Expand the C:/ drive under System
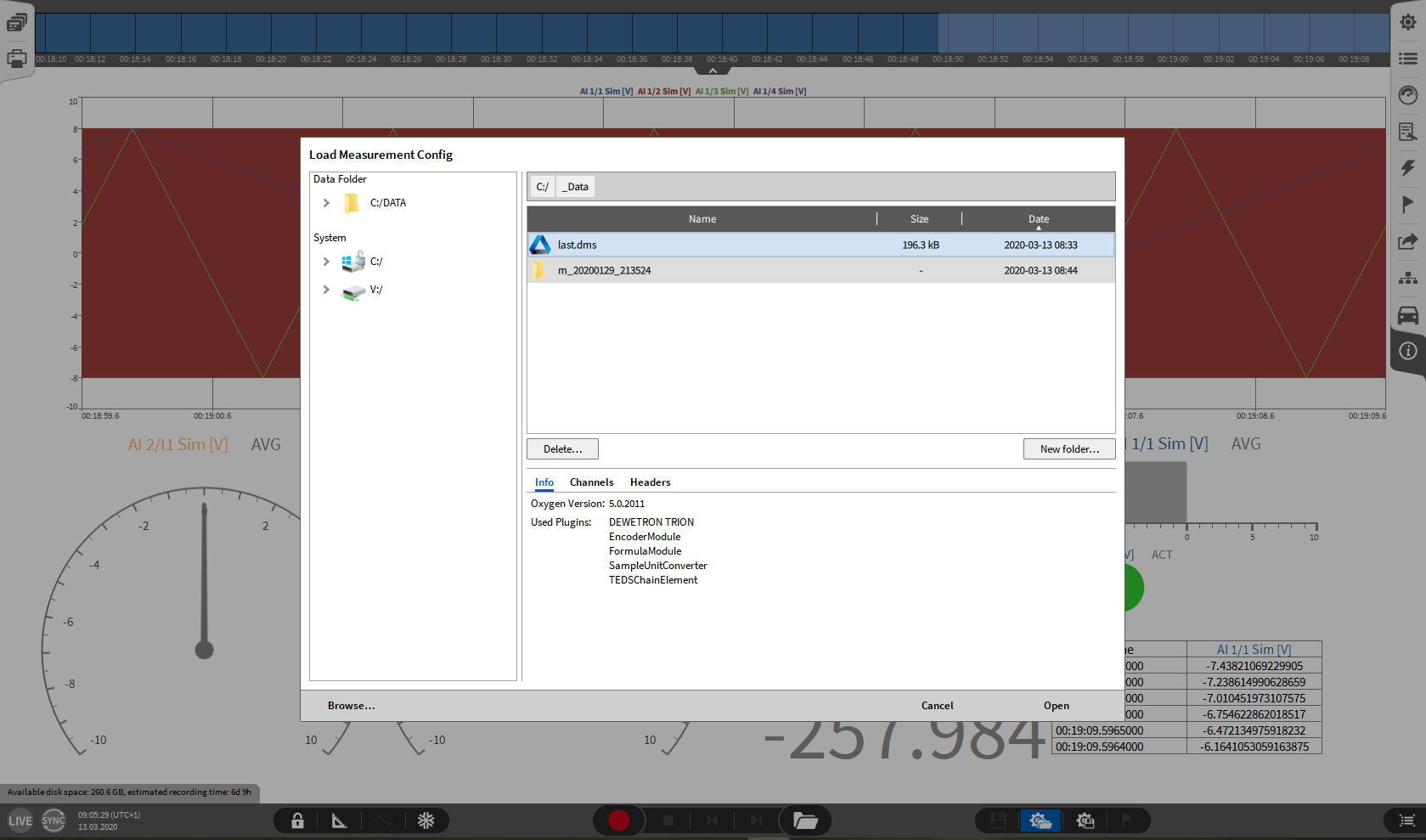1426x840 pixels. click(x=326, y=262)
